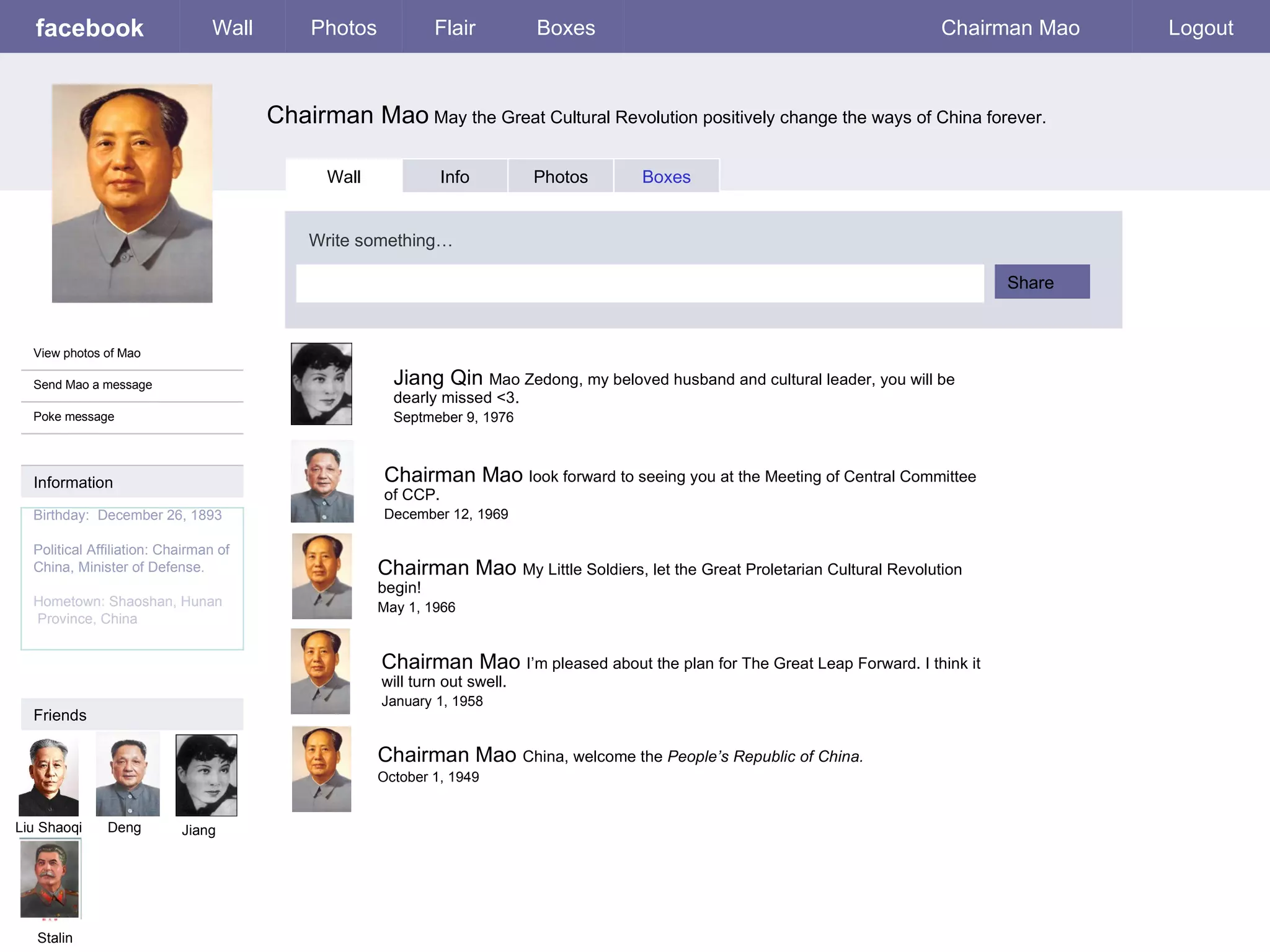
Task: Open Stalin friend thumbnail
Action: 50,879
